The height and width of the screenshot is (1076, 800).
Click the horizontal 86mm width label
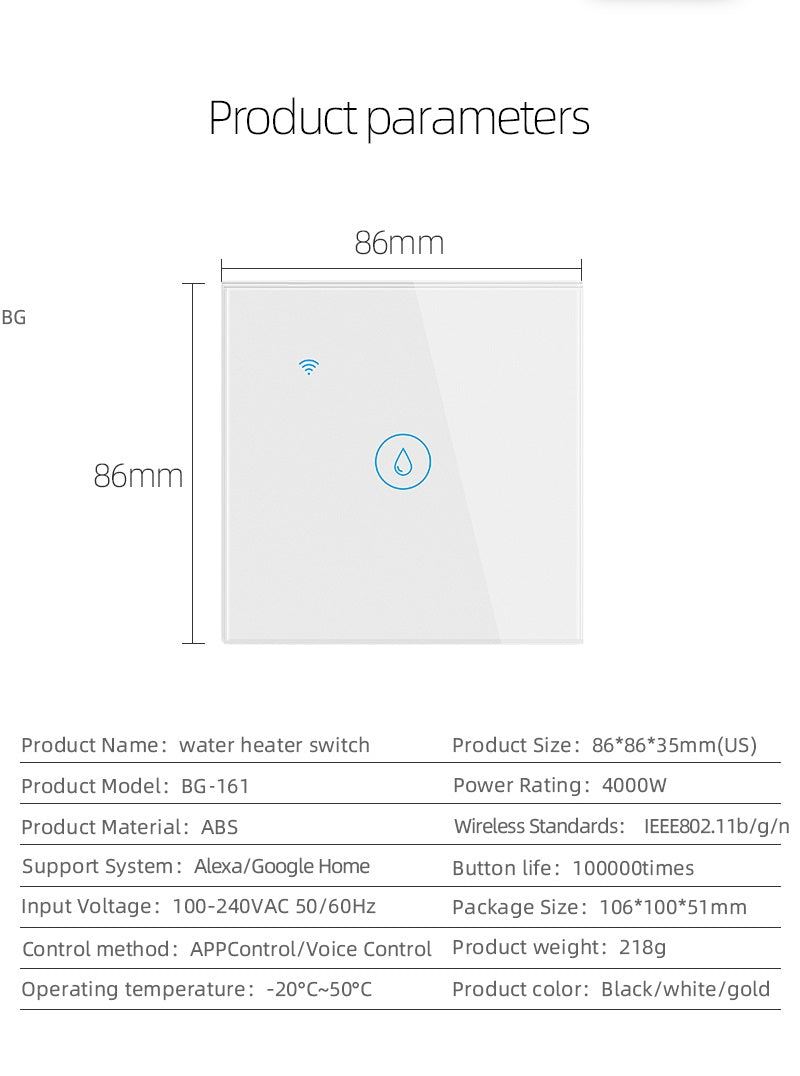pos(399,243)
